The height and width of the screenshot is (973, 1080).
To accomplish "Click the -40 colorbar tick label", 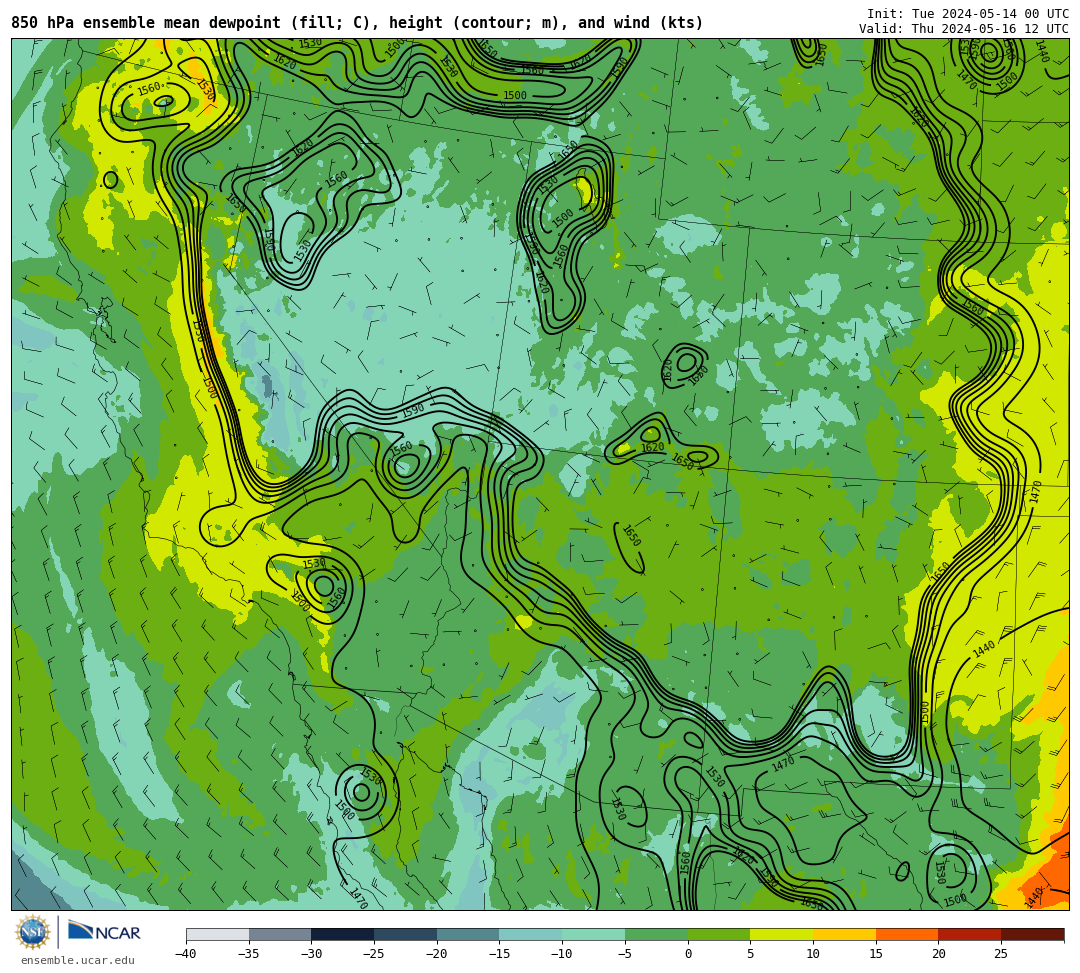I will 185,954.
